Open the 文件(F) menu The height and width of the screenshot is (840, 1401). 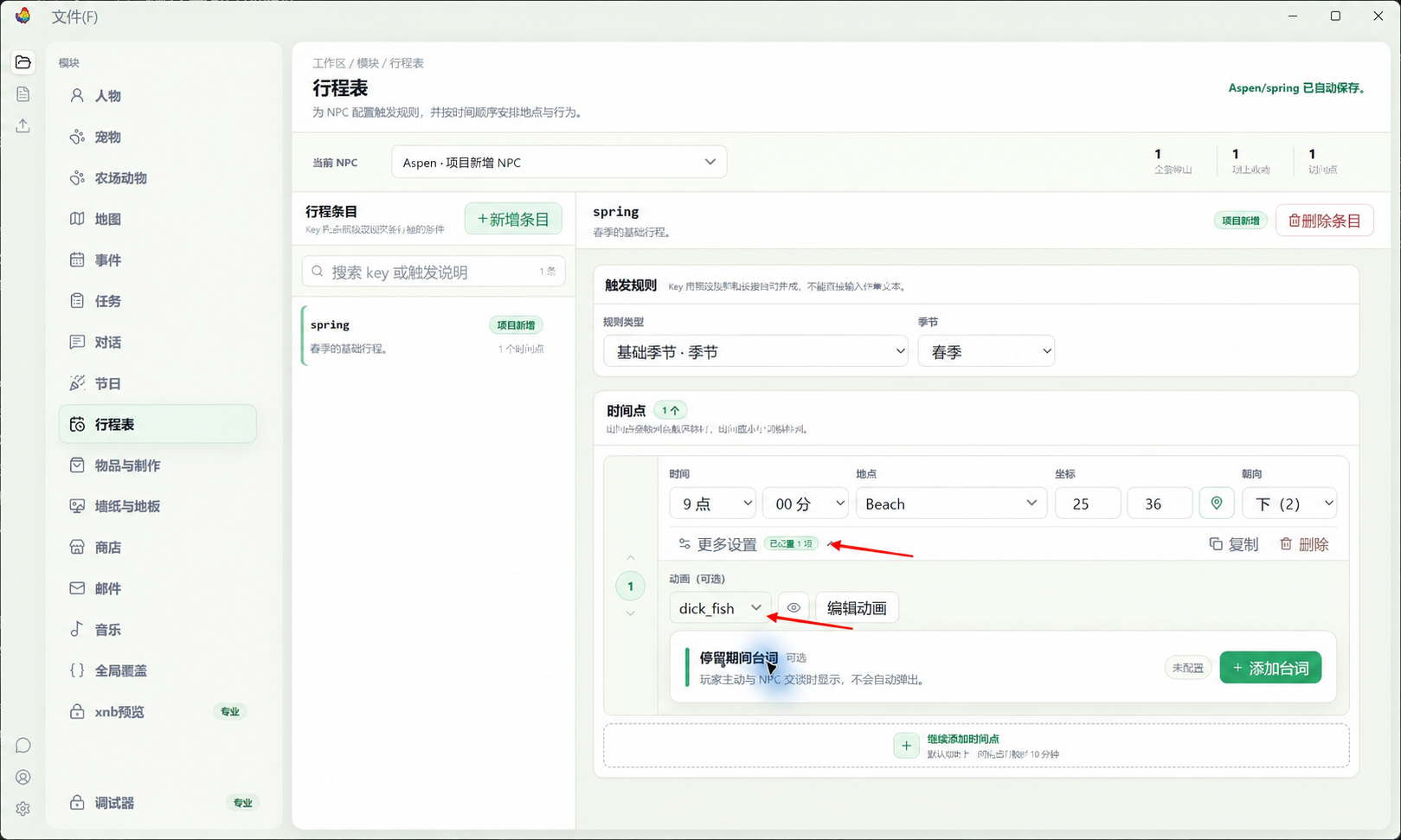[x=74, y=16]
